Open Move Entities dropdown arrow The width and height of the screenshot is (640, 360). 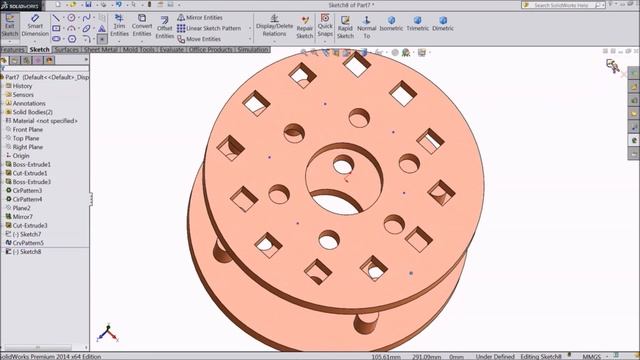tap(250, 39)
